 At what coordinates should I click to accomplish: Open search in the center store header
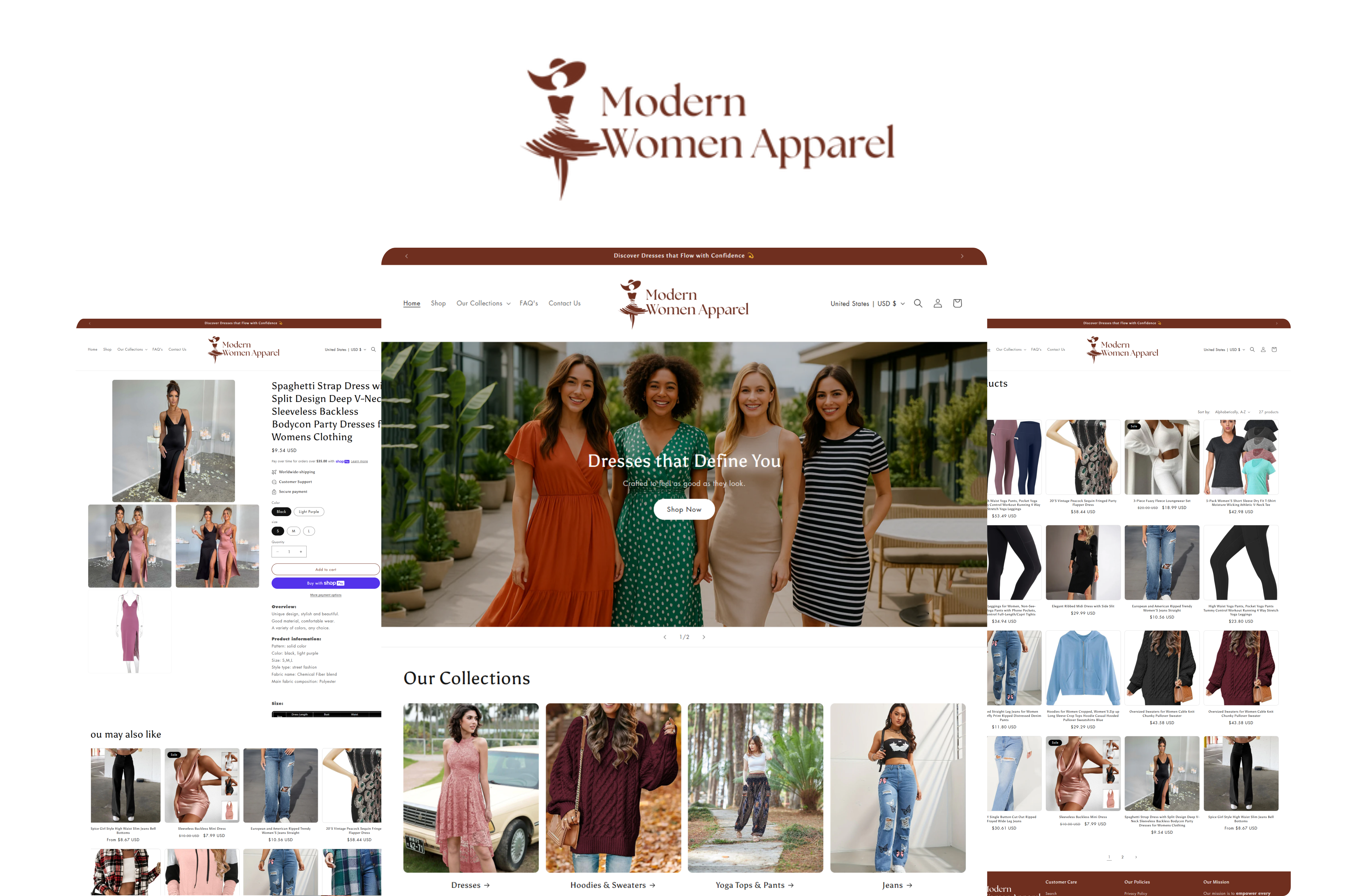(x=918, y=303)
